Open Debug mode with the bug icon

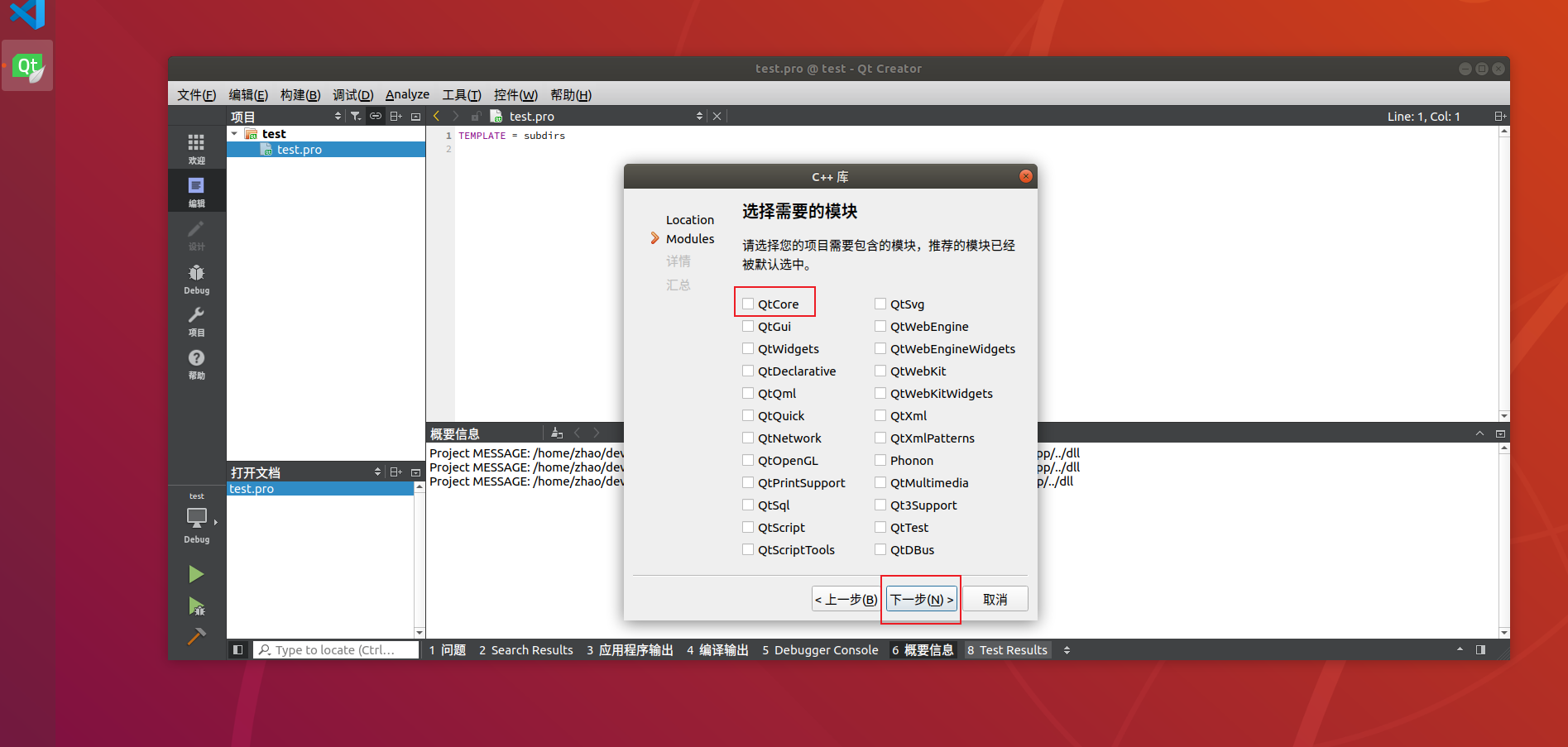tap(196, 279)
